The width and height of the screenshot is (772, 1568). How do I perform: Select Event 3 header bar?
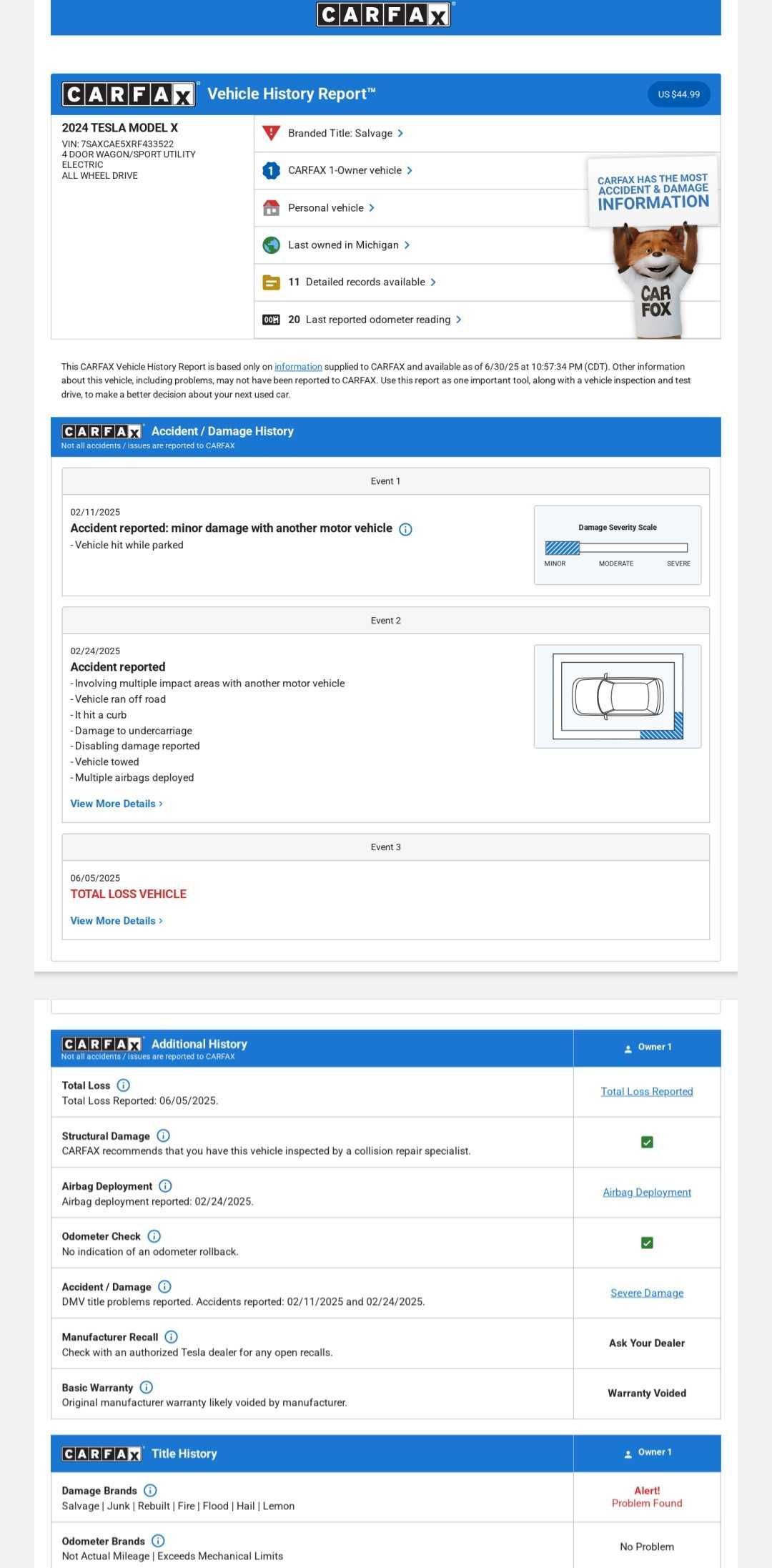(386, 847)
